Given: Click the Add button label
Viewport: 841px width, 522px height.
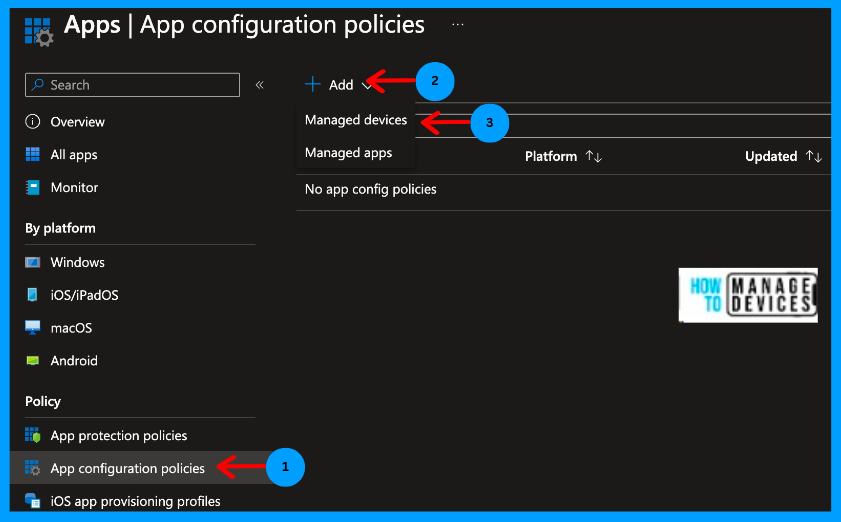Looking at the screenshot, I should 341,85.
